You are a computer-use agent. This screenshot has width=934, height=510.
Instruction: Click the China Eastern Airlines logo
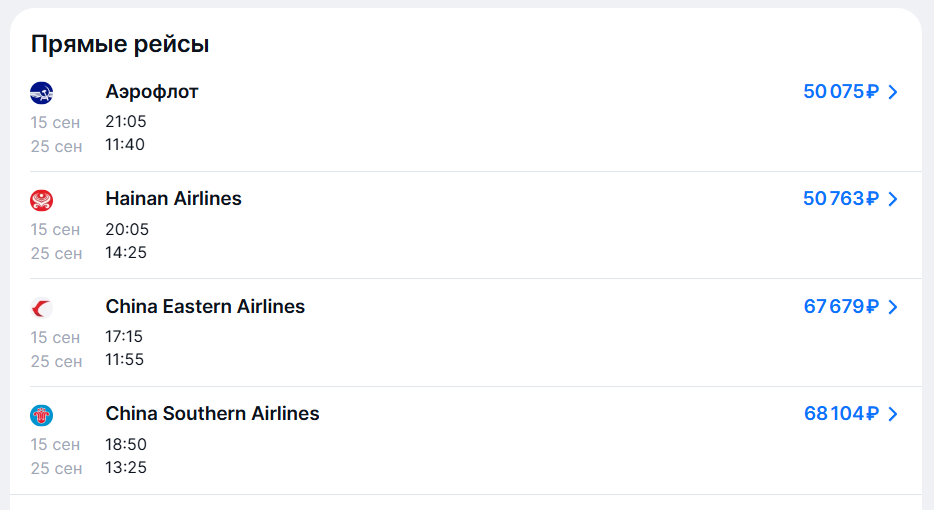(x=42, y=308)
